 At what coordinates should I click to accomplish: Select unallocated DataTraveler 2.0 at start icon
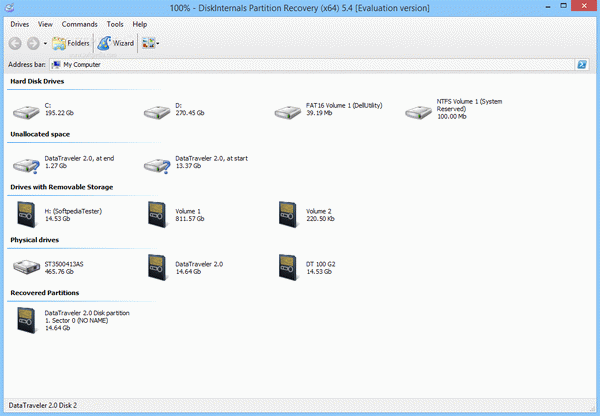pyautogui.click(x=157, y=165)
